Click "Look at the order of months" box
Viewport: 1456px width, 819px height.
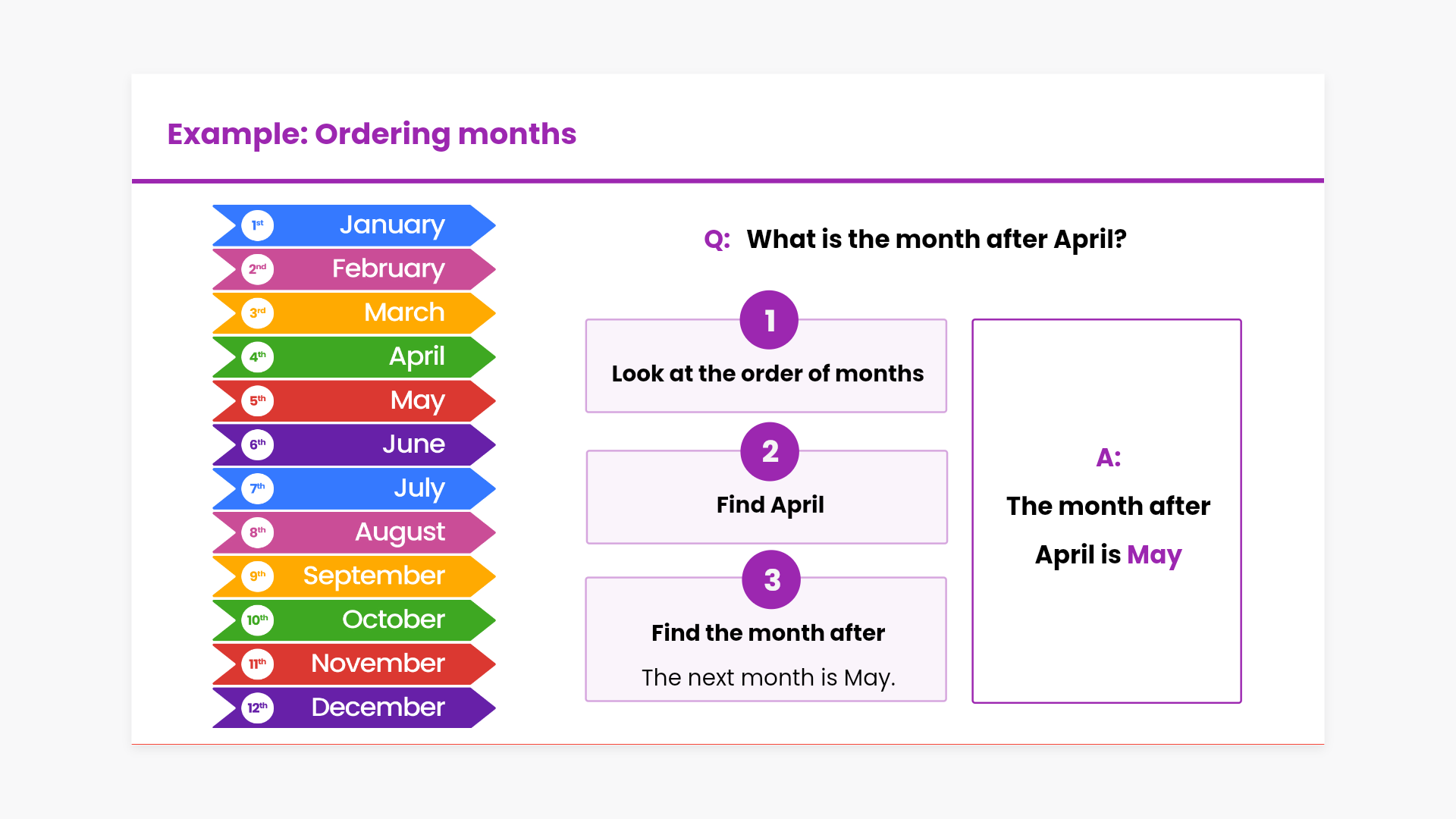[x=767, y=374]
